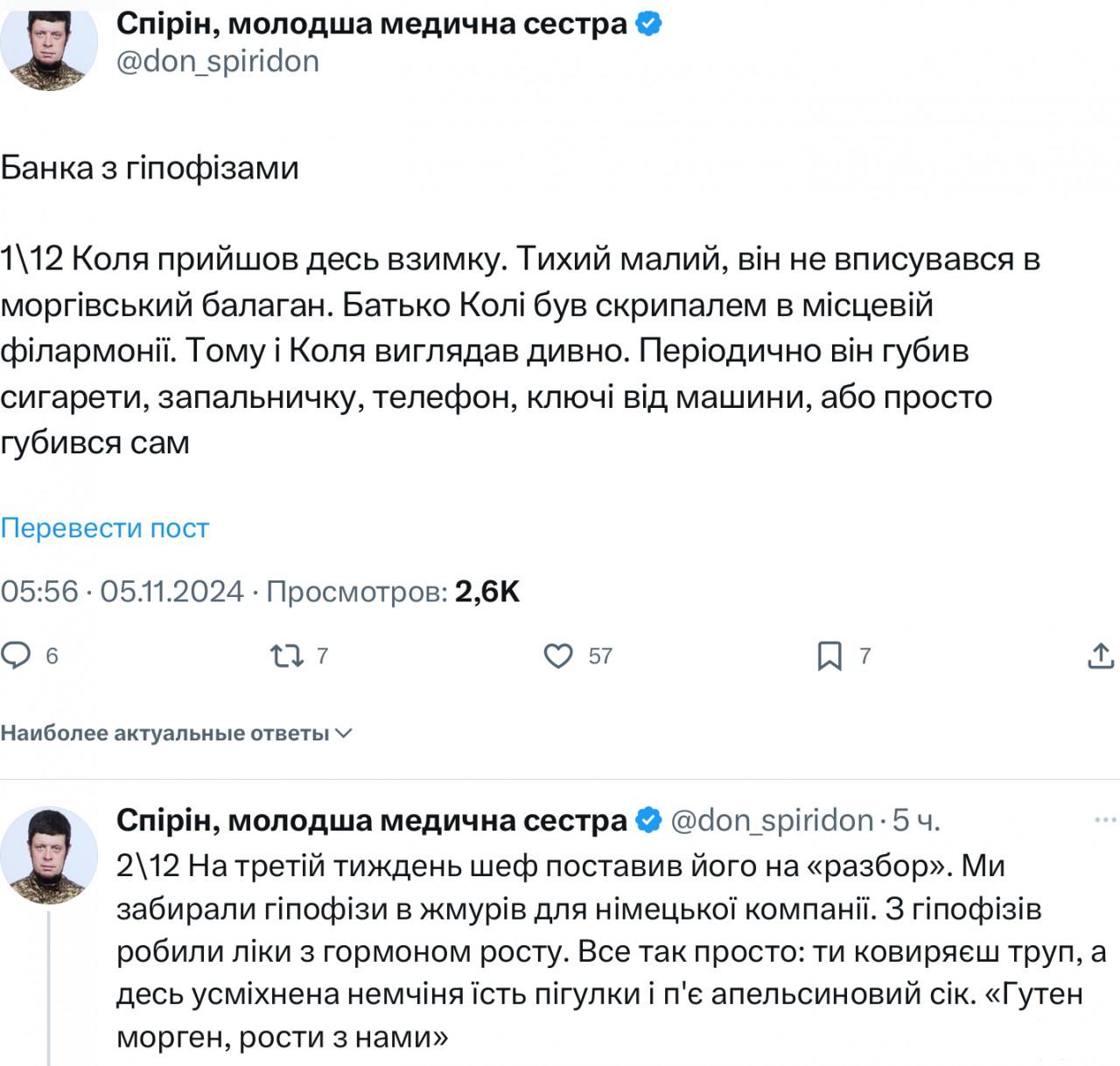Open share menu via share icon
1120x1066 pixels.
coord(1100,656)
